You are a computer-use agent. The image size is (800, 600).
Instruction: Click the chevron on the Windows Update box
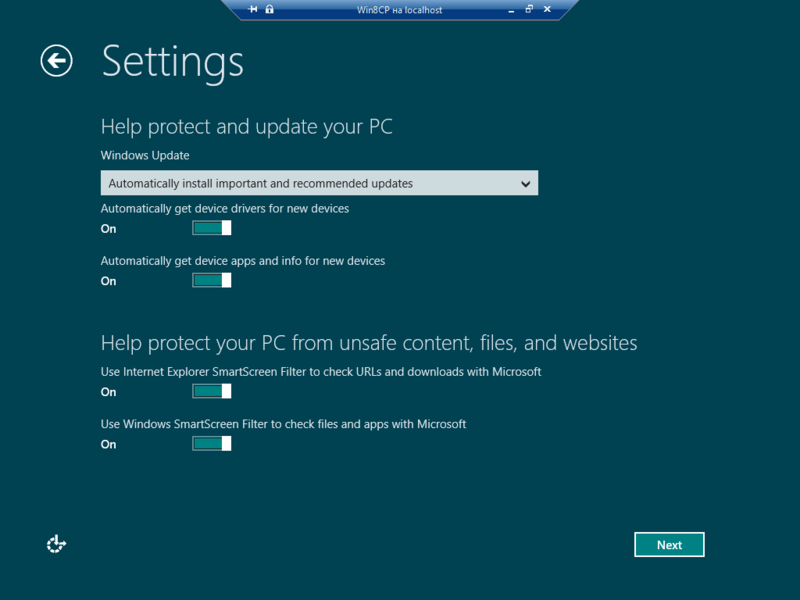526,183
